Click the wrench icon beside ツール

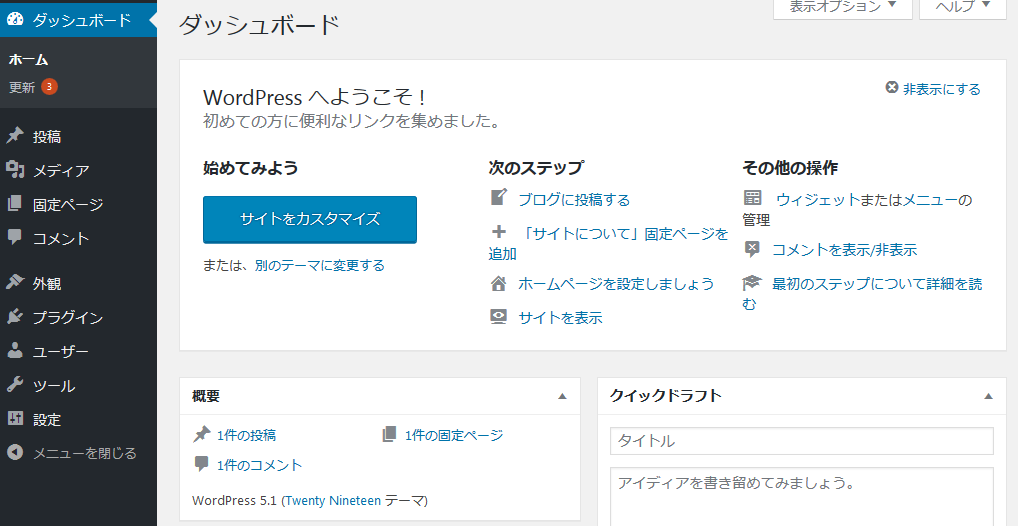pos(16,385)
